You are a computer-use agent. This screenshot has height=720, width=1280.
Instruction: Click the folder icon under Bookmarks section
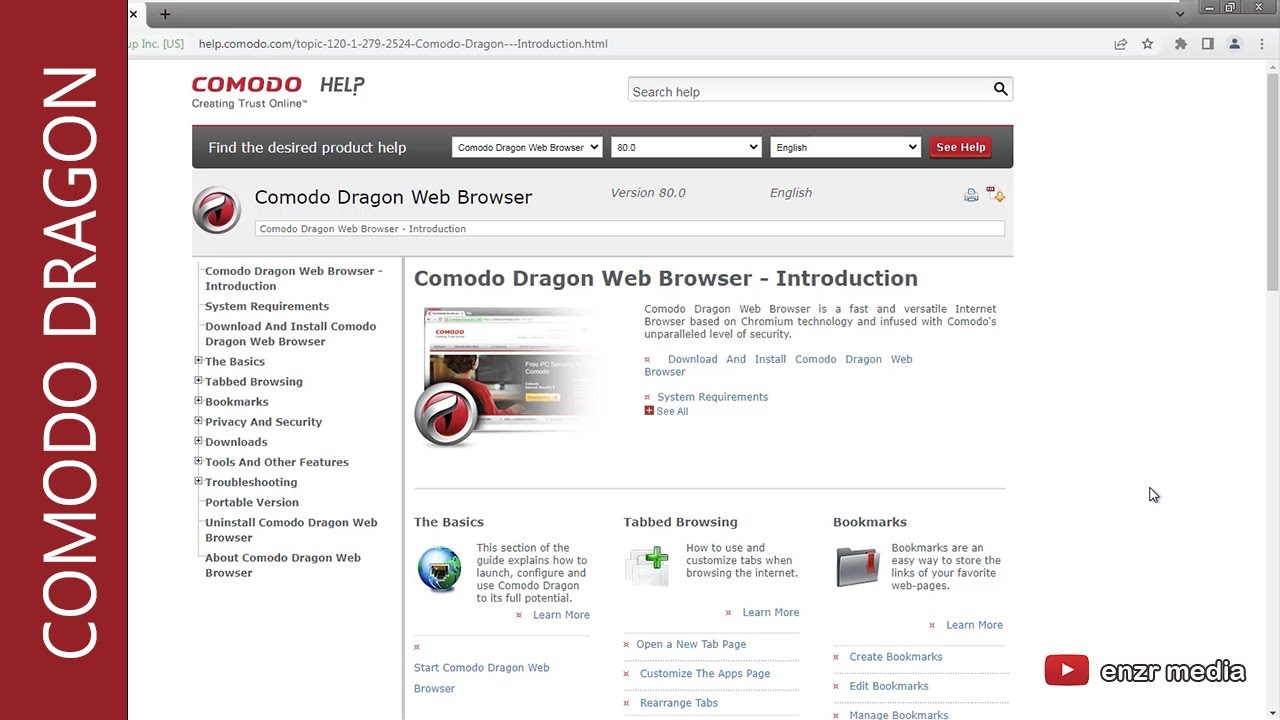(857, 567)
